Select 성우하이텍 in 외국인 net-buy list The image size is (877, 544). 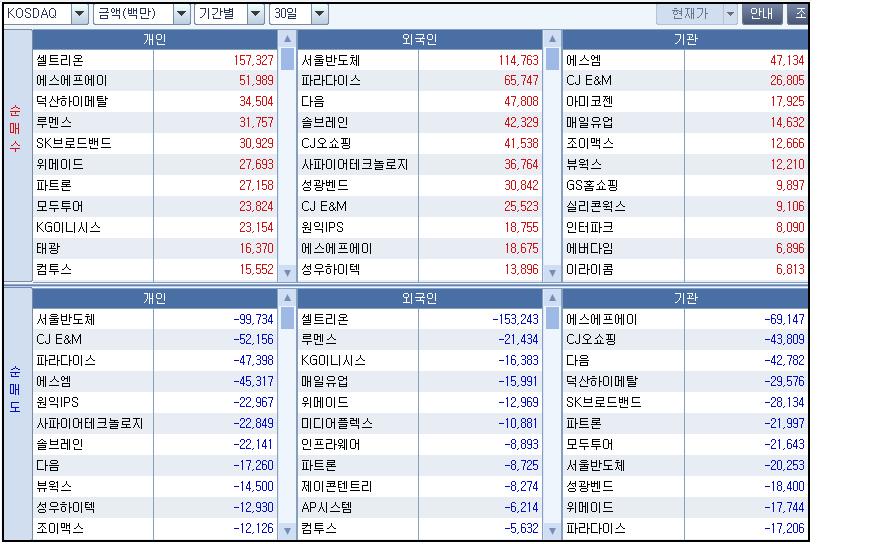coord(331,269)
